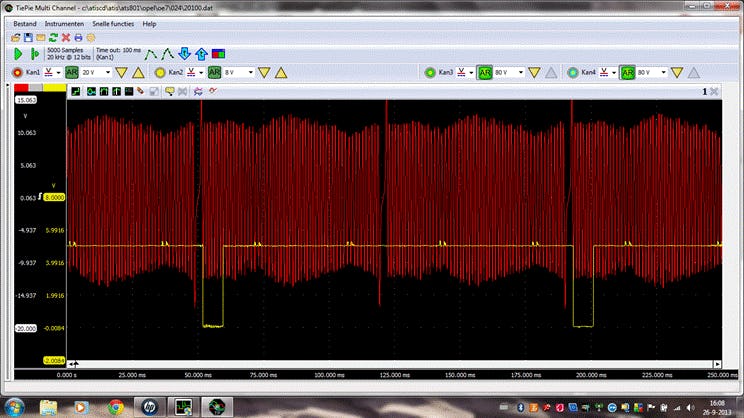Click the red X delete icon
The height and width of the screenshot is (418, 744).
point(64,37)
